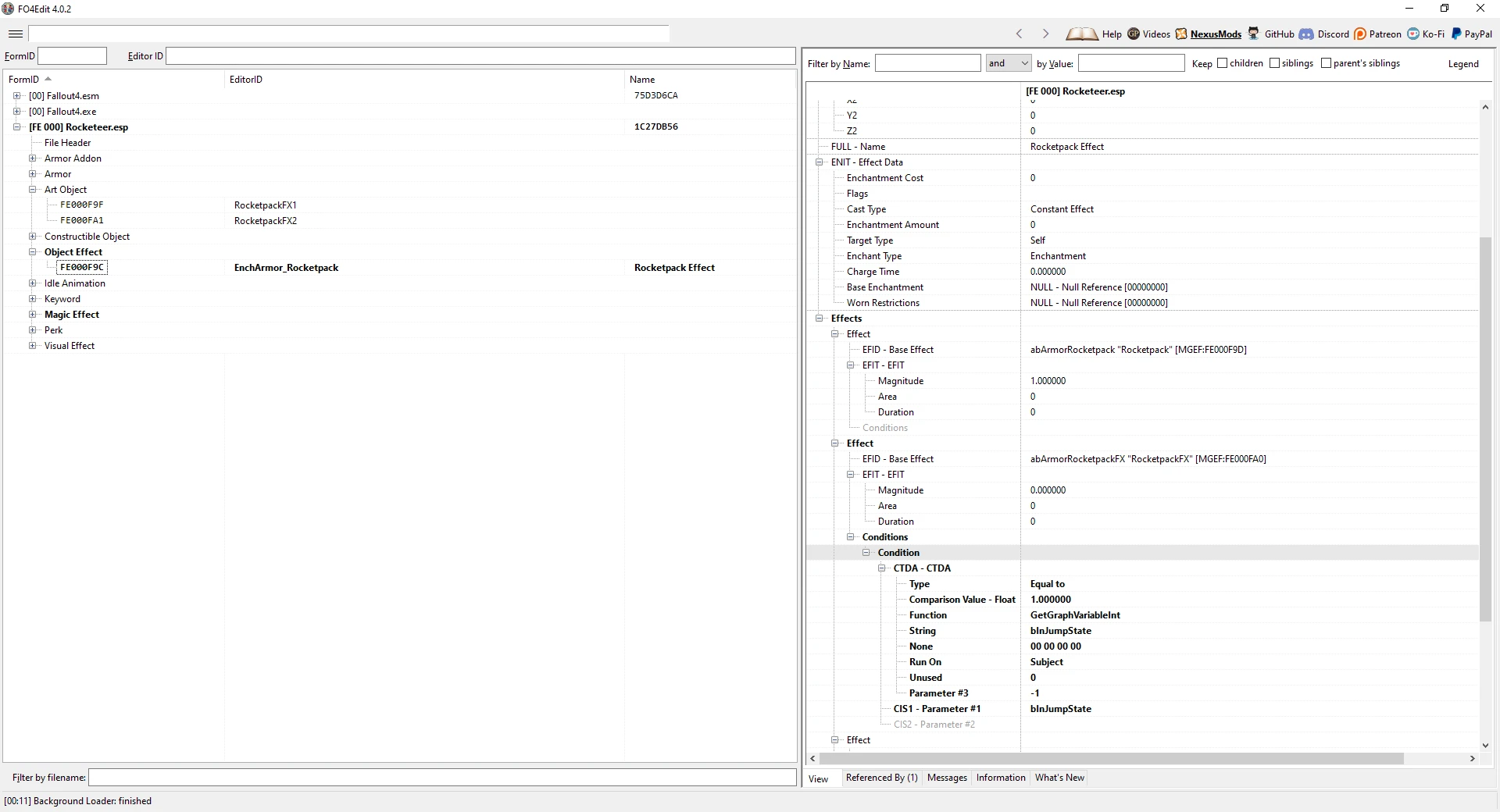Open the and/or filter combo box
This screenshot has width=1500, height=812.
(1008, 63)
